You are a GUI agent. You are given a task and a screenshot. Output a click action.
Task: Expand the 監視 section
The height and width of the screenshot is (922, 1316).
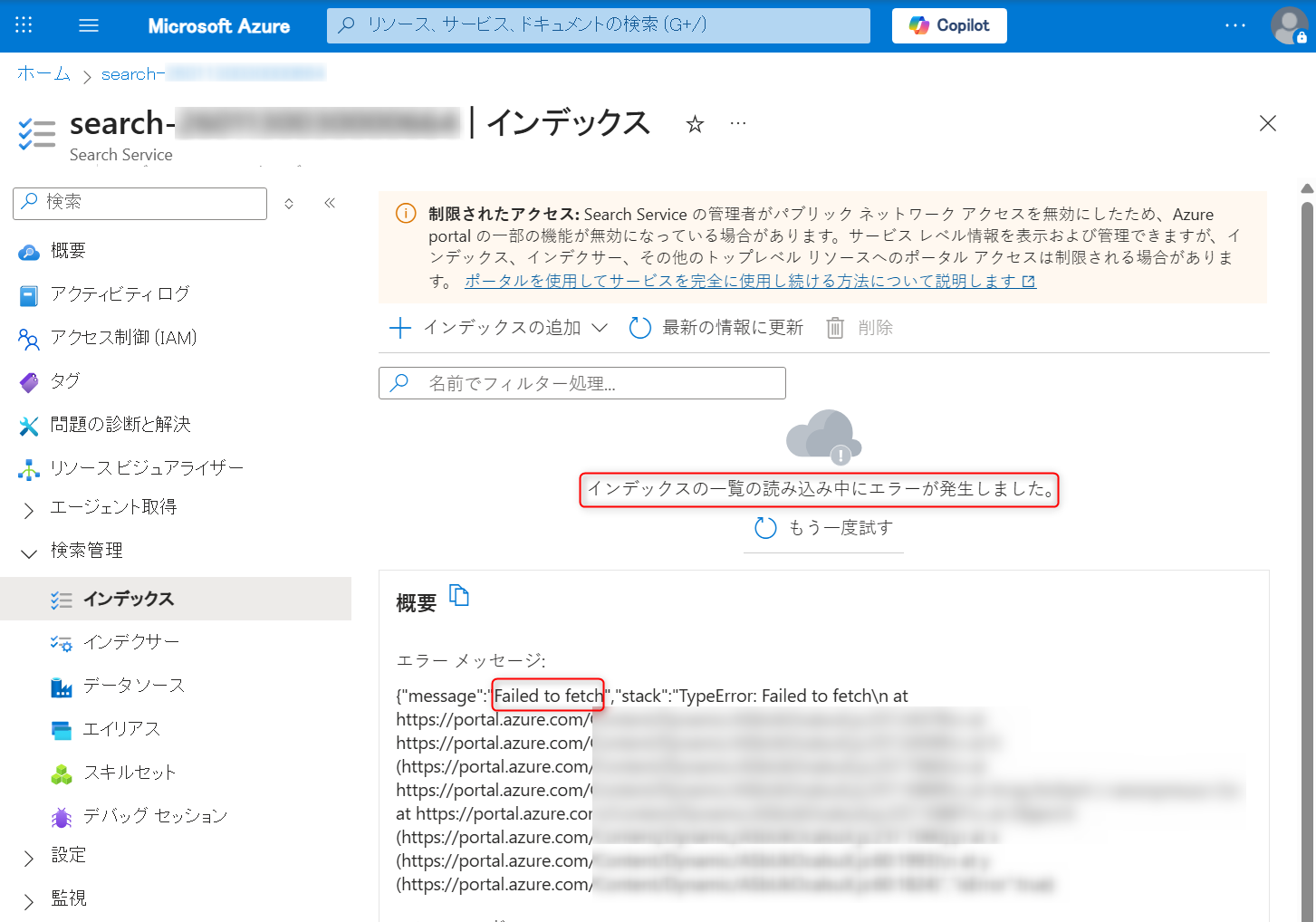coord(68,898)
